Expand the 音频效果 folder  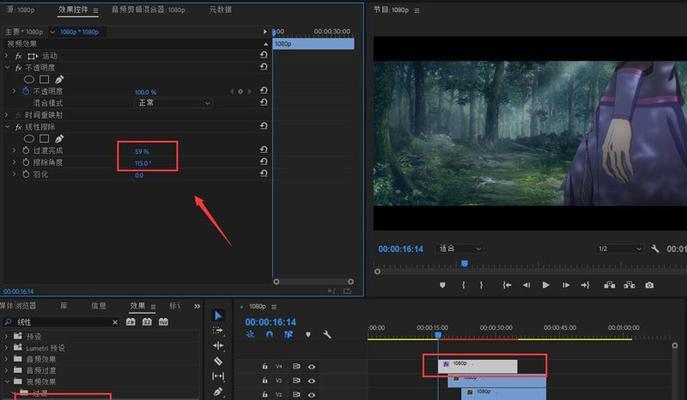[x=6, y=359]
